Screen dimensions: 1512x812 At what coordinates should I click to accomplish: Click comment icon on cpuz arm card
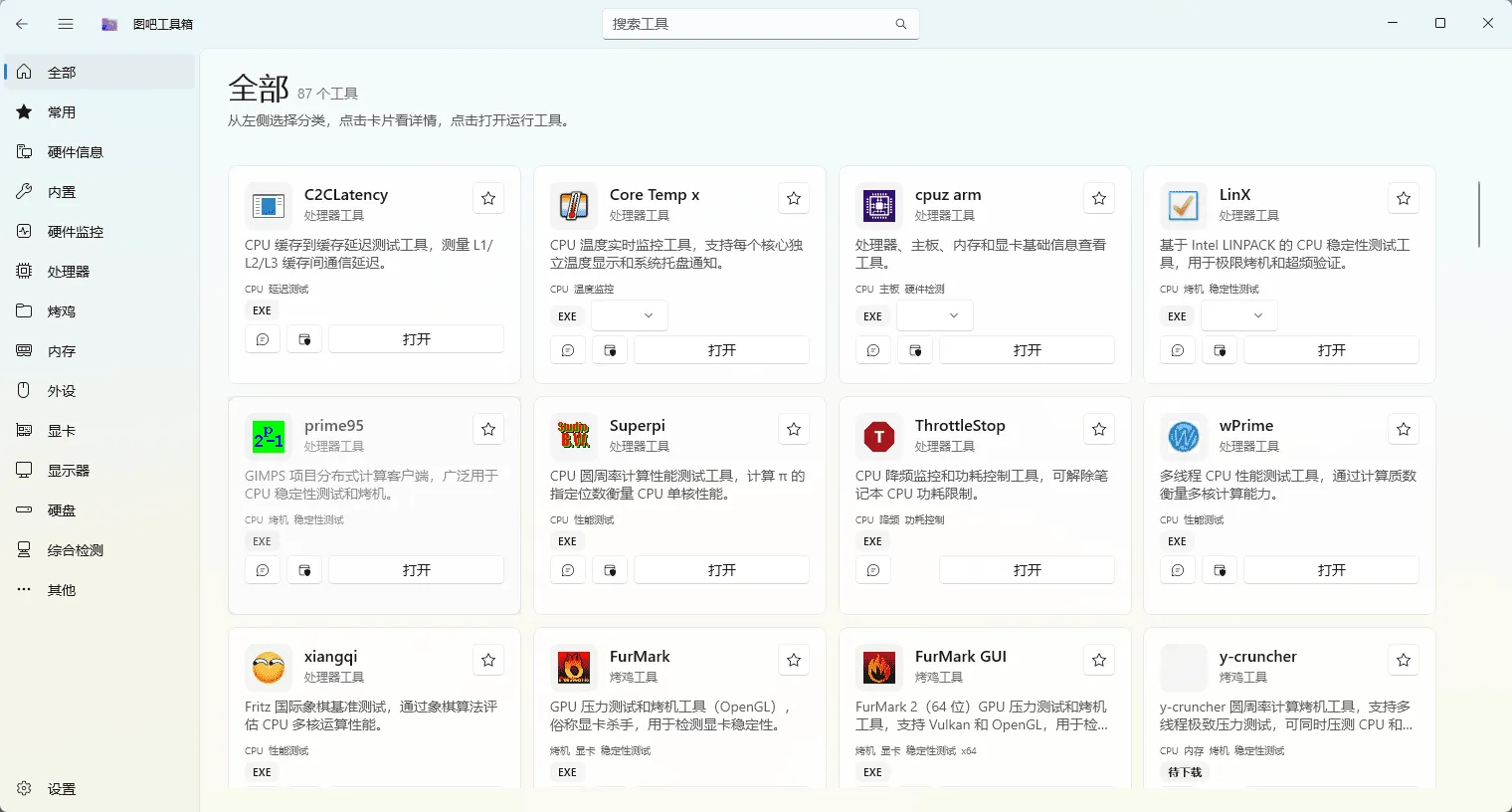[873, 350]
